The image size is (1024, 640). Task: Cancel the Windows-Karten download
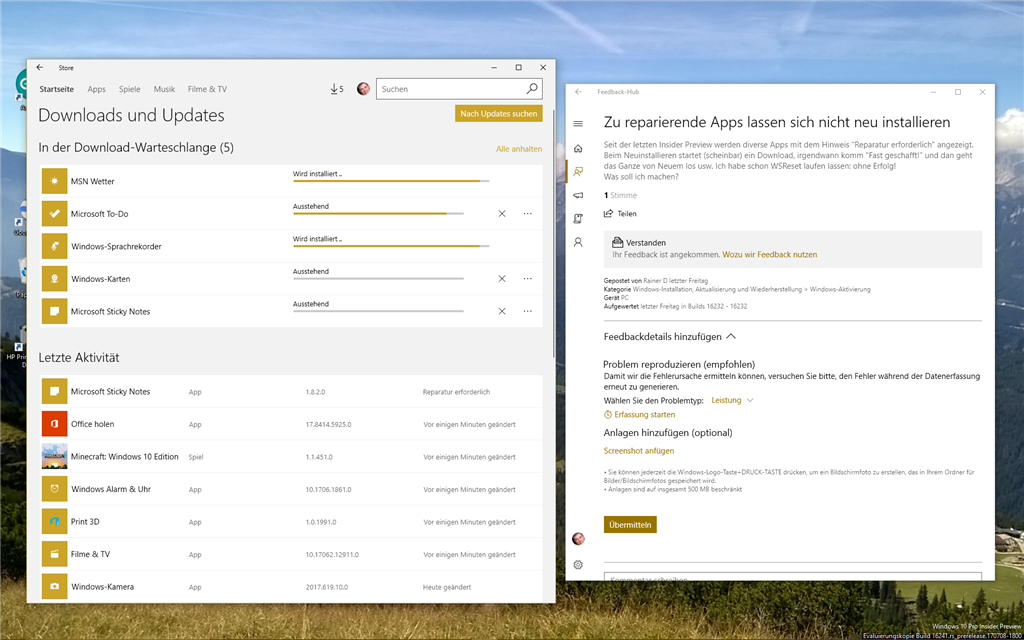click(502, 279)
